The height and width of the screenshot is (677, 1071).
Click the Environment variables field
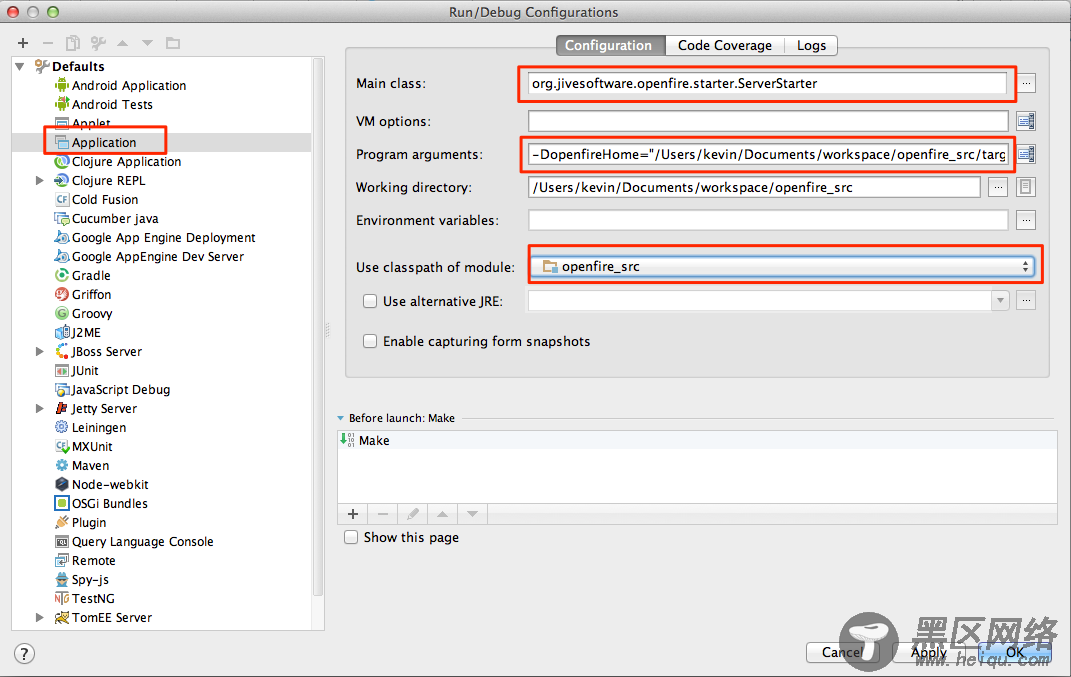tap(768, 220)
